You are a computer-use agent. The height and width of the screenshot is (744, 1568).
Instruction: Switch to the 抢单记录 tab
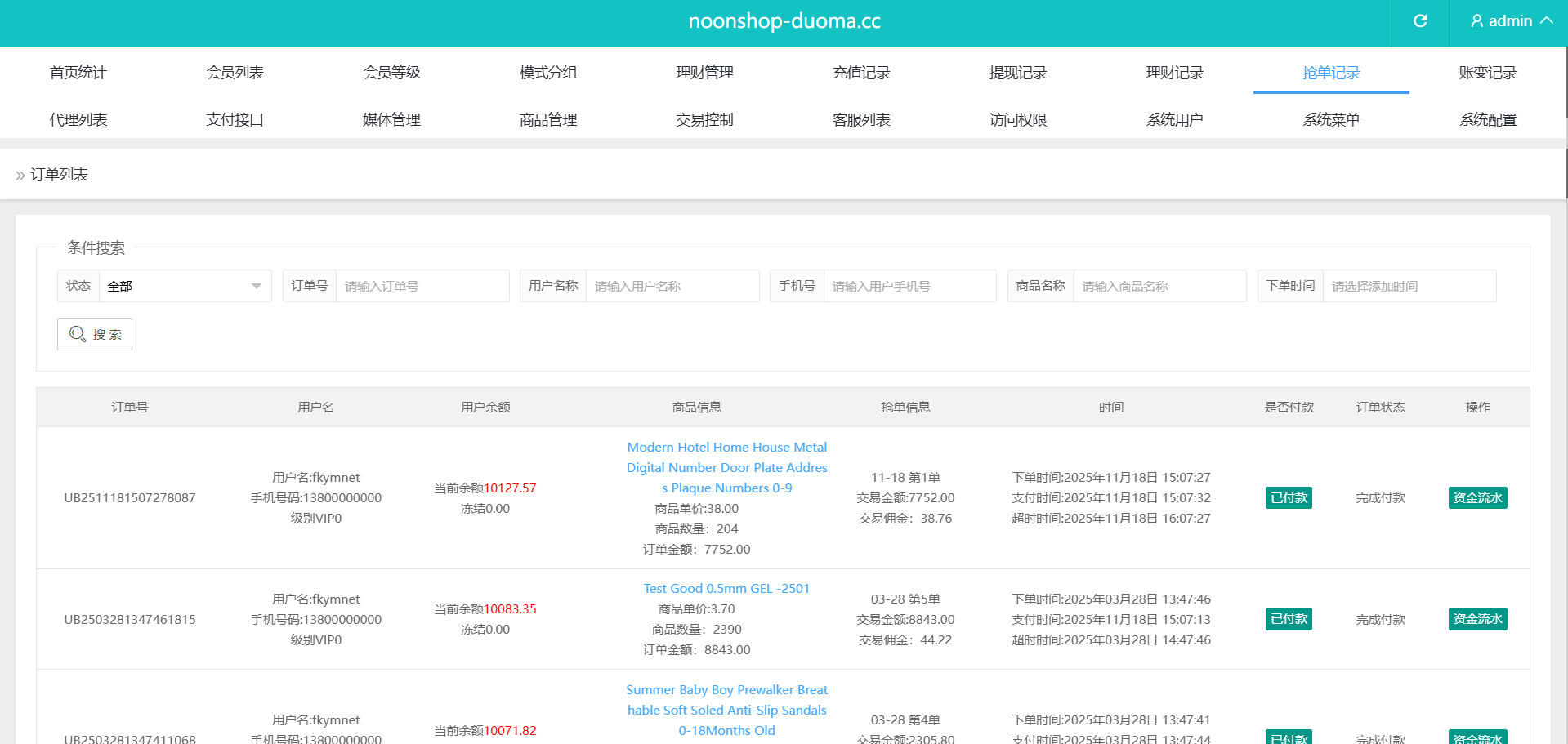point(1330,73)
